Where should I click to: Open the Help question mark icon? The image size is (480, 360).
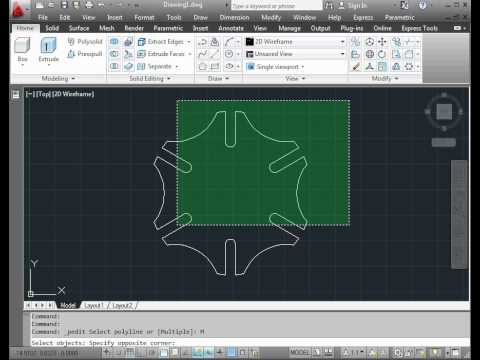click(x=422, y=5)
